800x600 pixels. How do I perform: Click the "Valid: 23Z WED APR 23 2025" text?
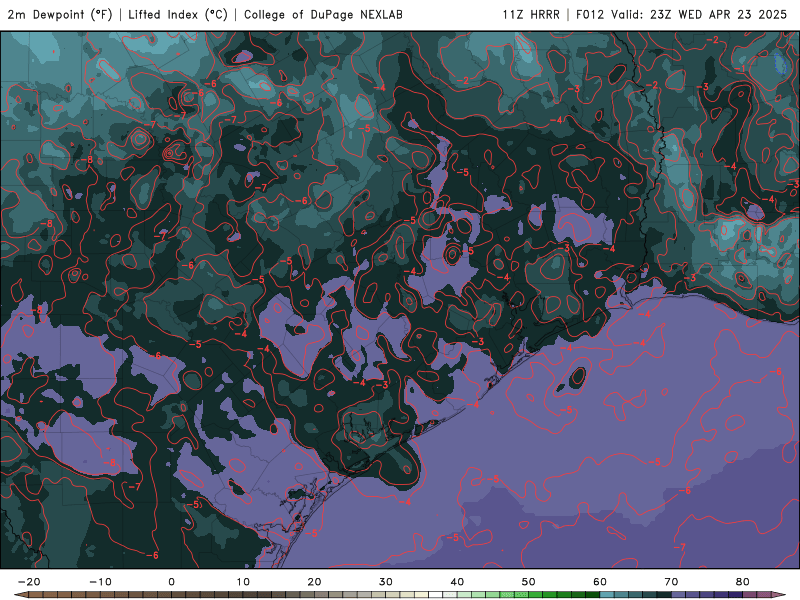click(699, 15)
